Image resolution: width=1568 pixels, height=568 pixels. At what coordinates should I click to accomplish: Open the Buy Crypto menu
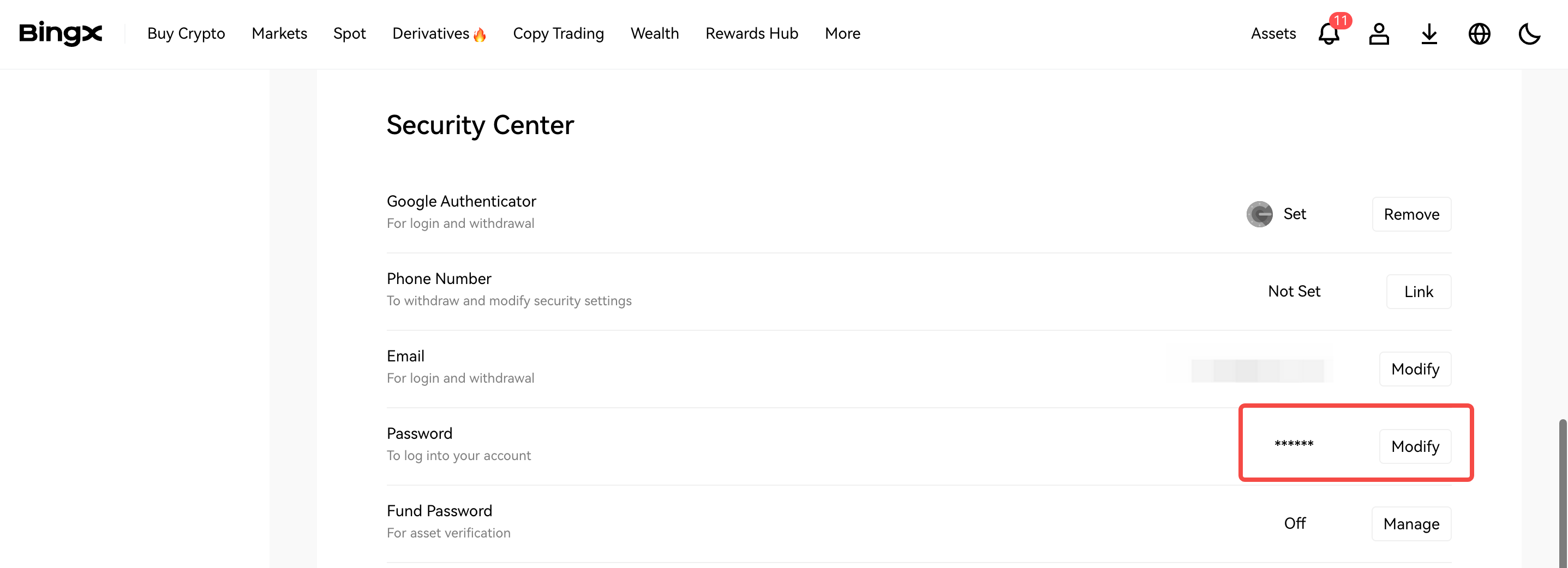tap(185, 33)
